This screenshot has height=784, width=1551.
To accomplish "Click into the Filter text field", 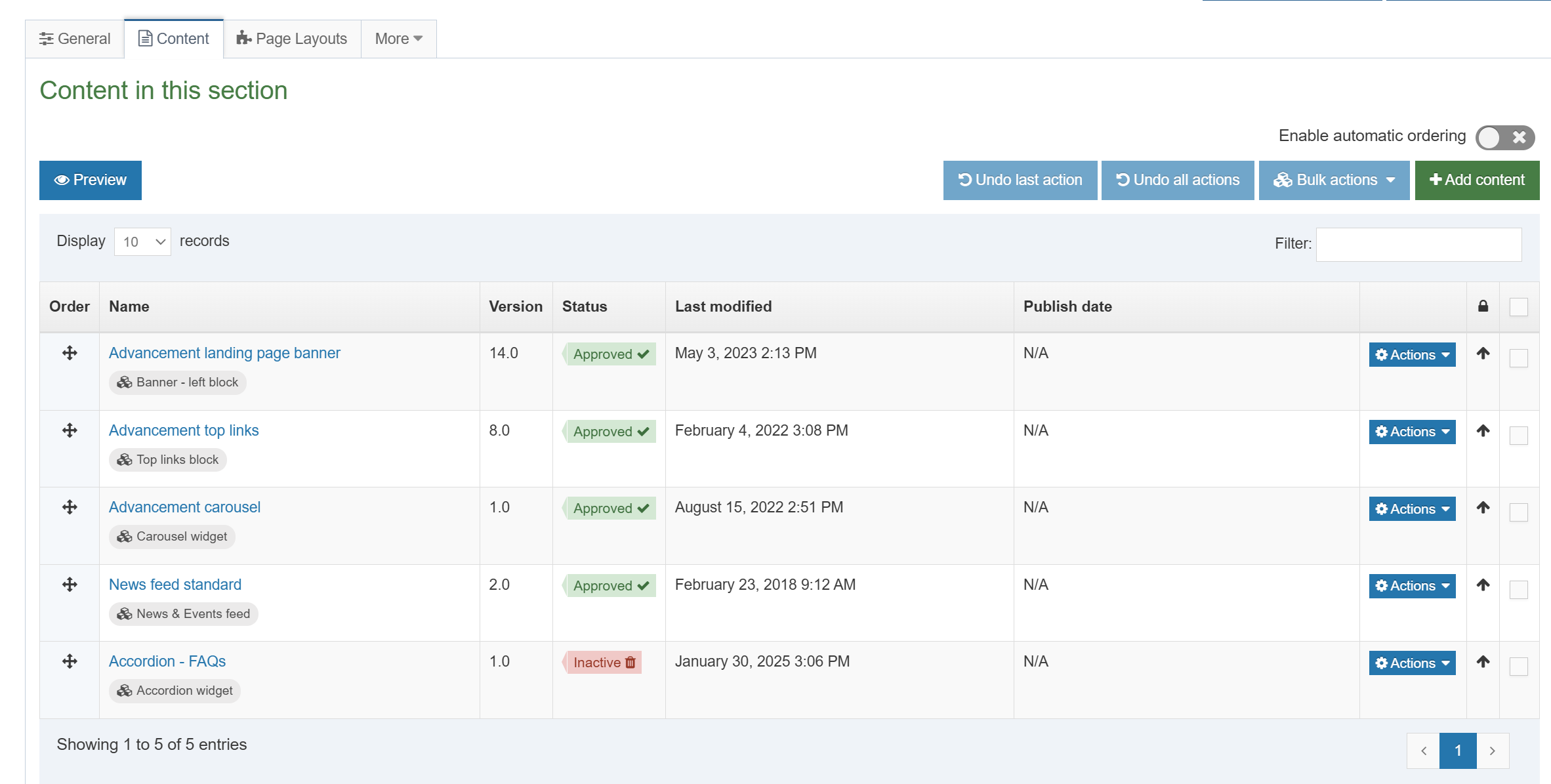I will coord(1418,244).
